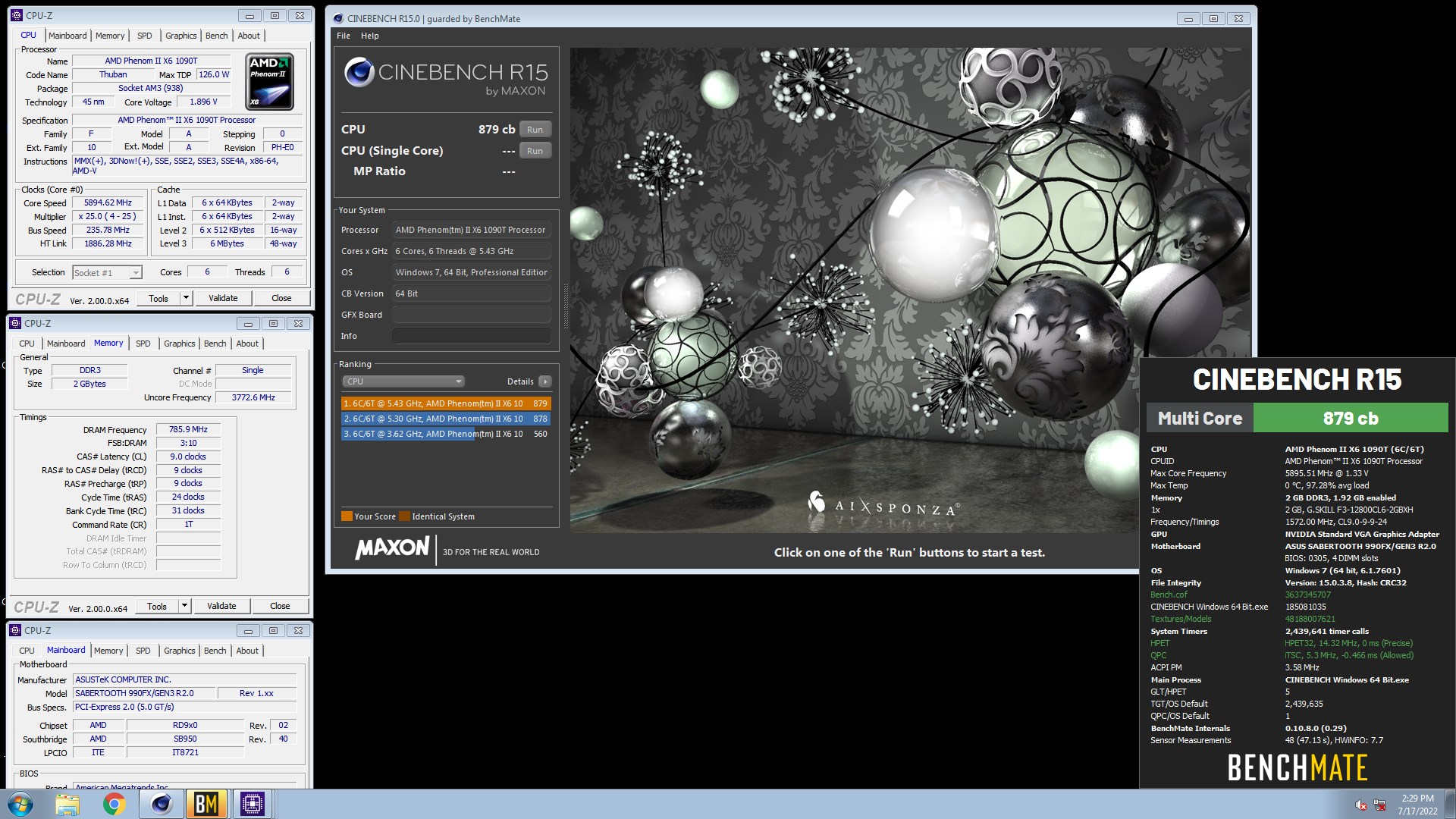Launch Google Chrome from taskbar
The image size is (1456, 819).
(115, 804)
